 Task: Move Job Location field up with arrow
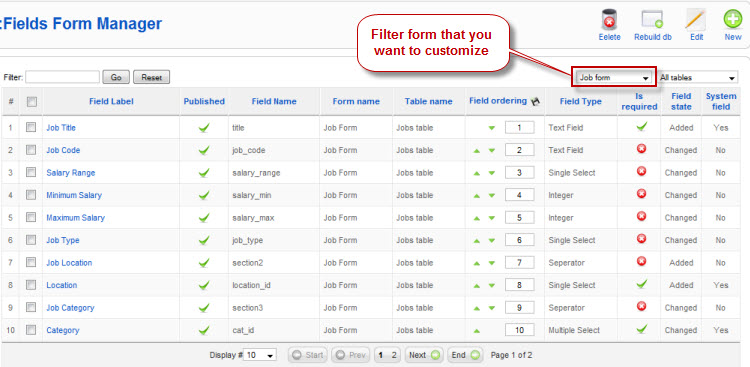pos(476,263)
